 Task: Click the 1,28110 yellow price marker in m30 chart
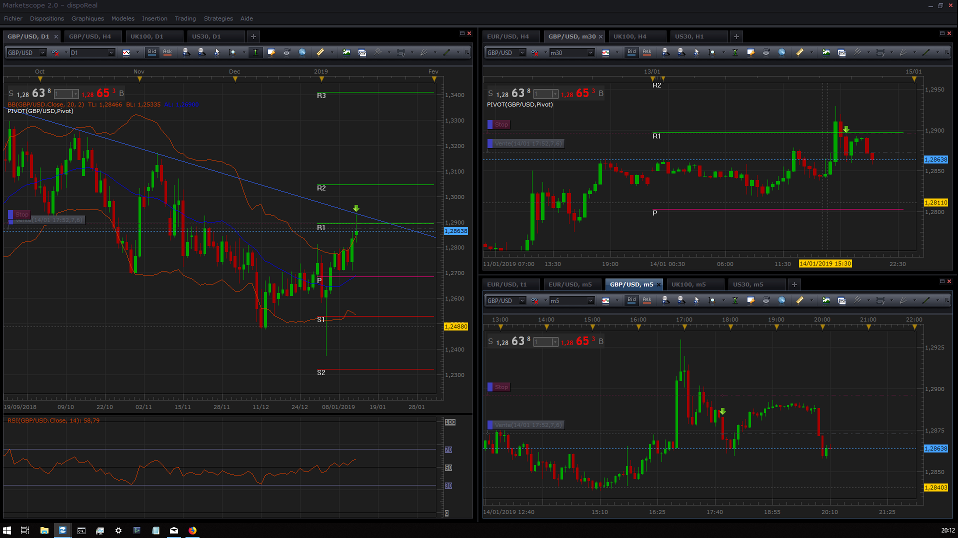(935, 202)
